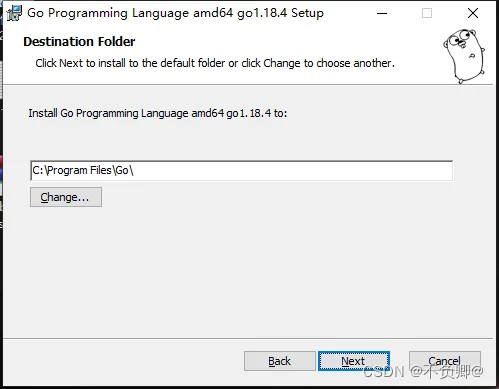Viewport: 499px width, 389px height.
Task: Click the CSDN watermark text
Action: (x=423, y=372)
